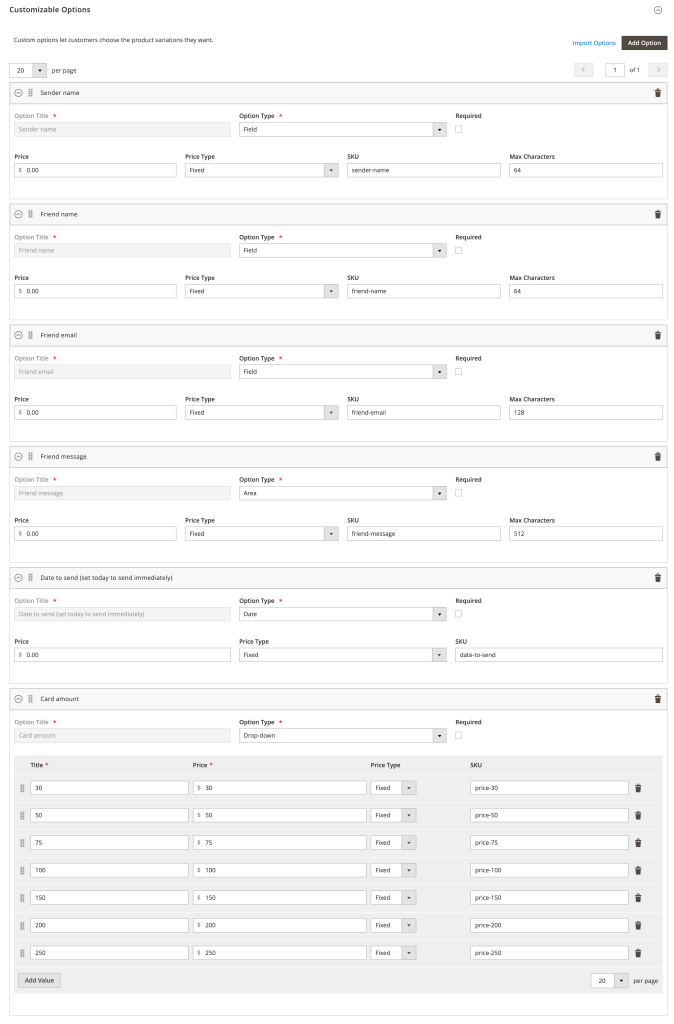Remove the Card amount option via trash icon
This screenshot has width=674, height=1024.
pos(657,699)
